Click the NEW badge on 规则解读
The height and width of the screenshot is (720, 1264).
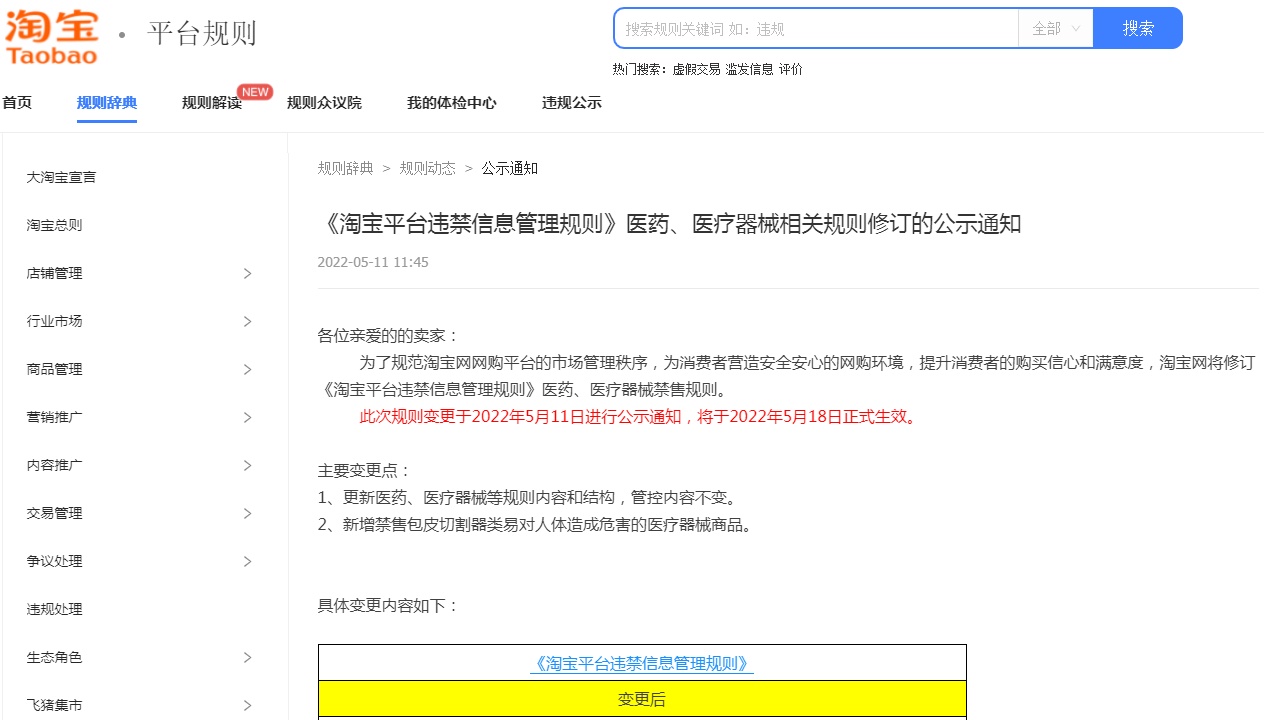point(255,92)
